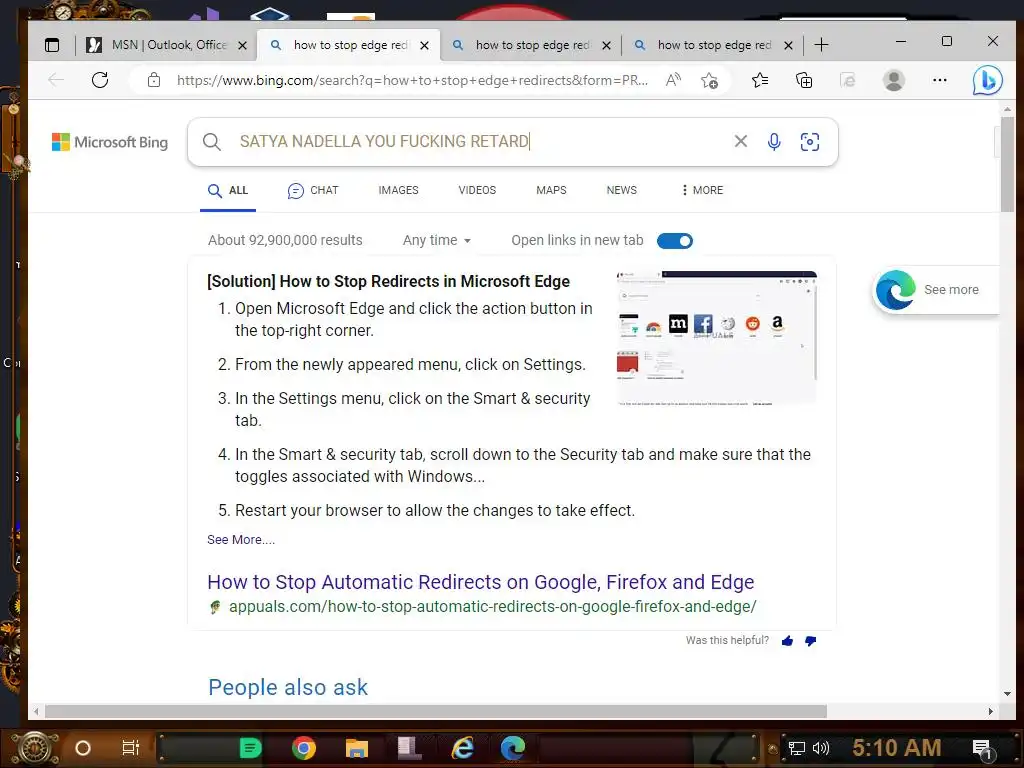Image resolution: width=1024 pixels, height=768 pixels.
Task: View site information lock icon
Action: tap(153, 80)
